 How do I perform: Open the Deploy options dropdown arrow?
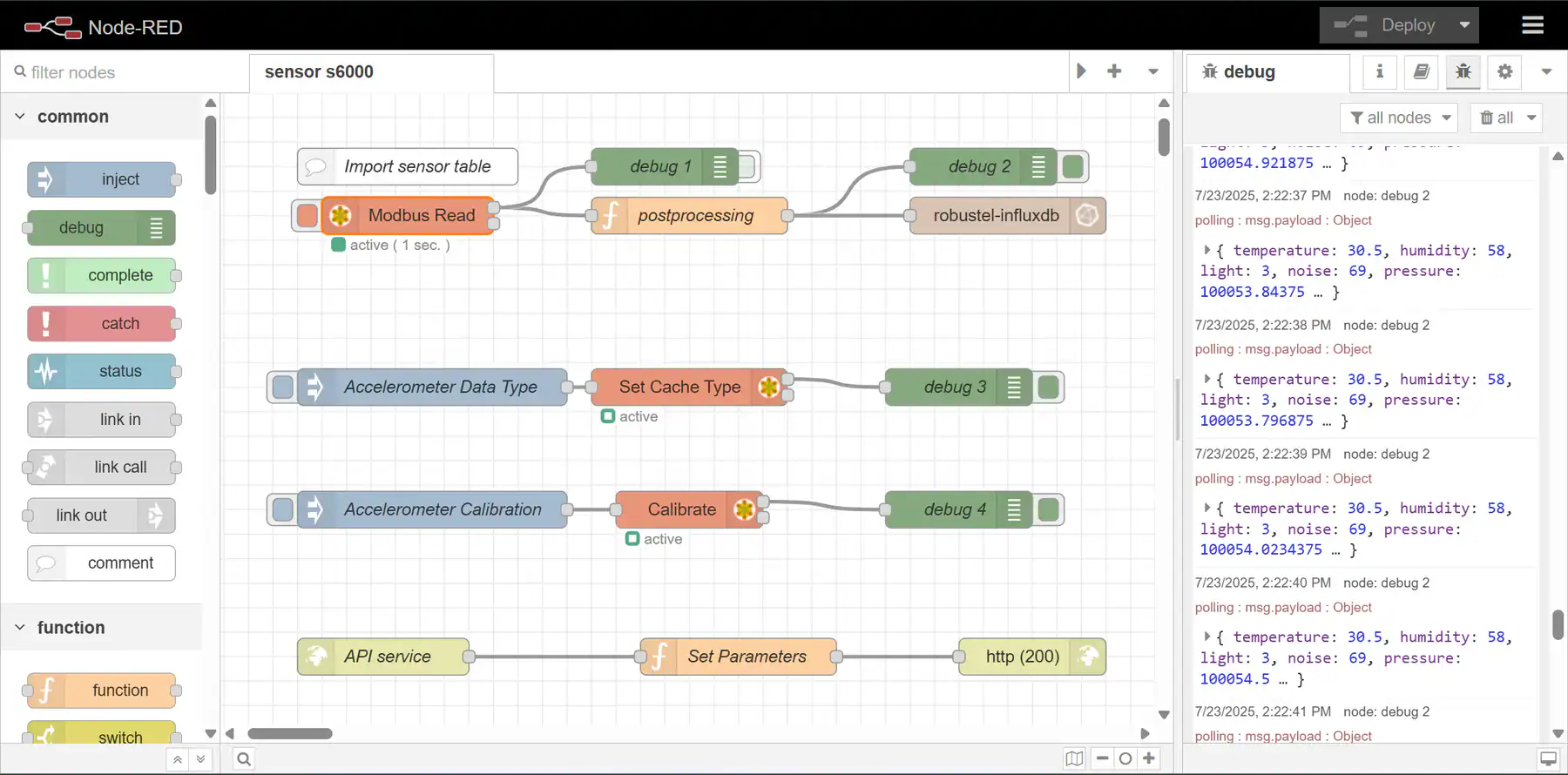[1464, 25]
